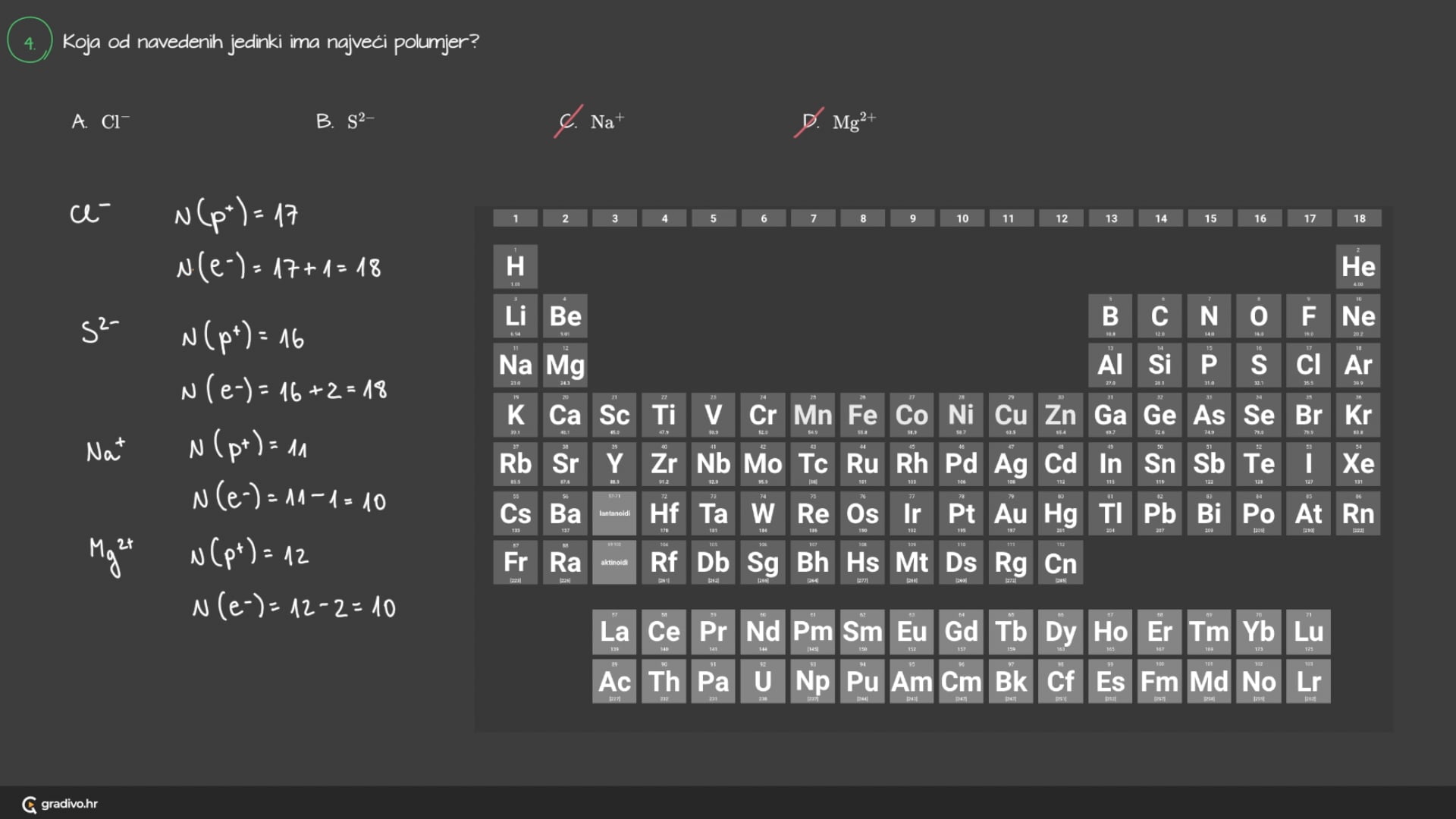The height and width of the screenshot is (819, 1456).
Task: Open the aktinoidi placeholder tile
Action: point(614,563)
